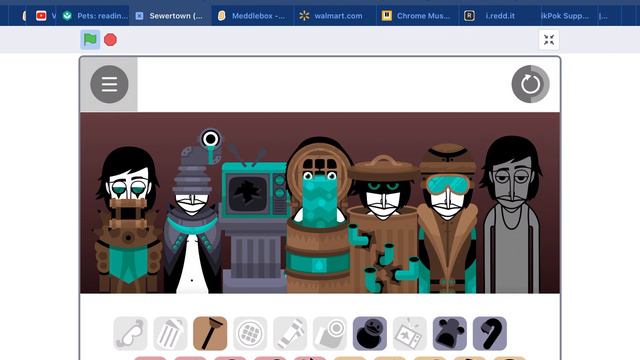Click the character wearing teal goggles and fur coat

coord(448,218)
